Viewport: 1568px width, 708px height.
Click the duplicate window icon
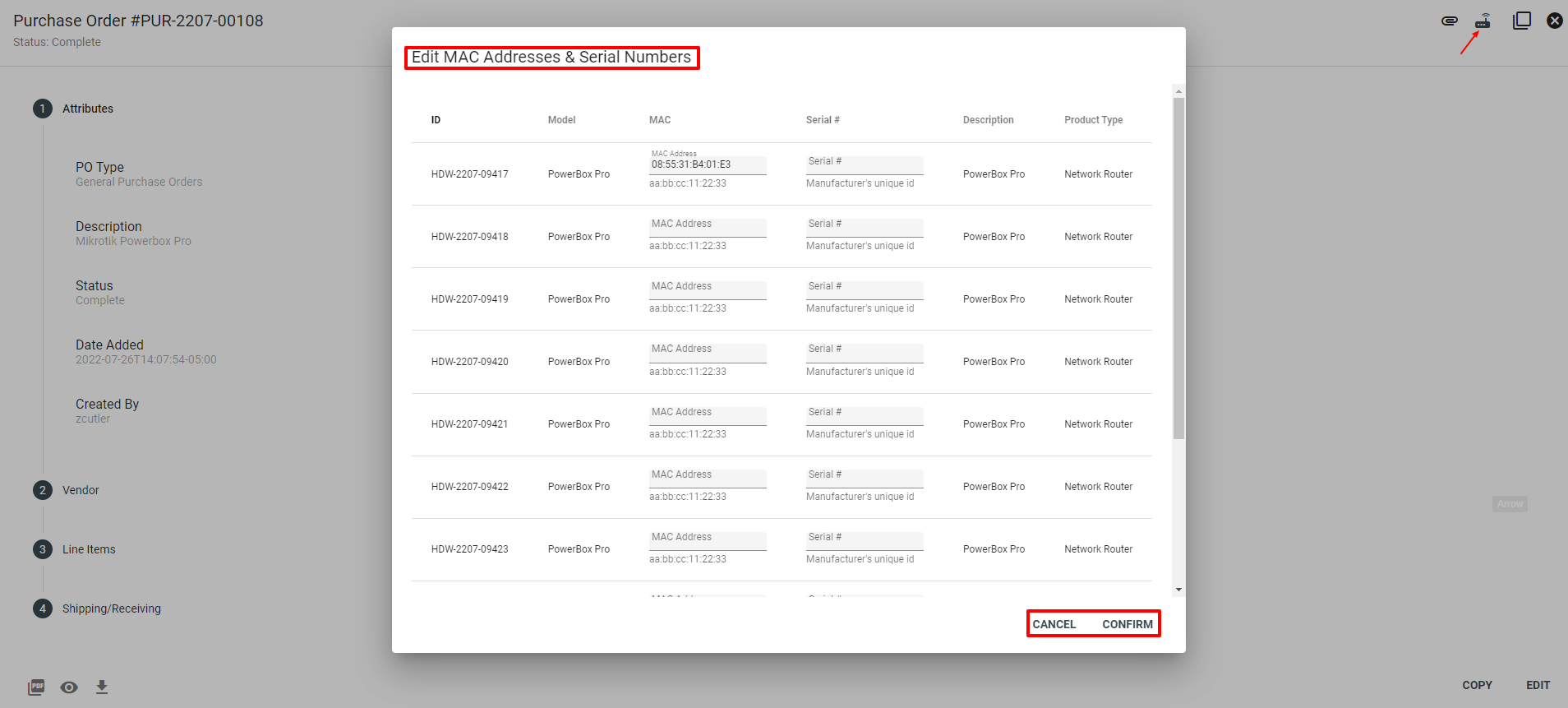click(1522, 21)
